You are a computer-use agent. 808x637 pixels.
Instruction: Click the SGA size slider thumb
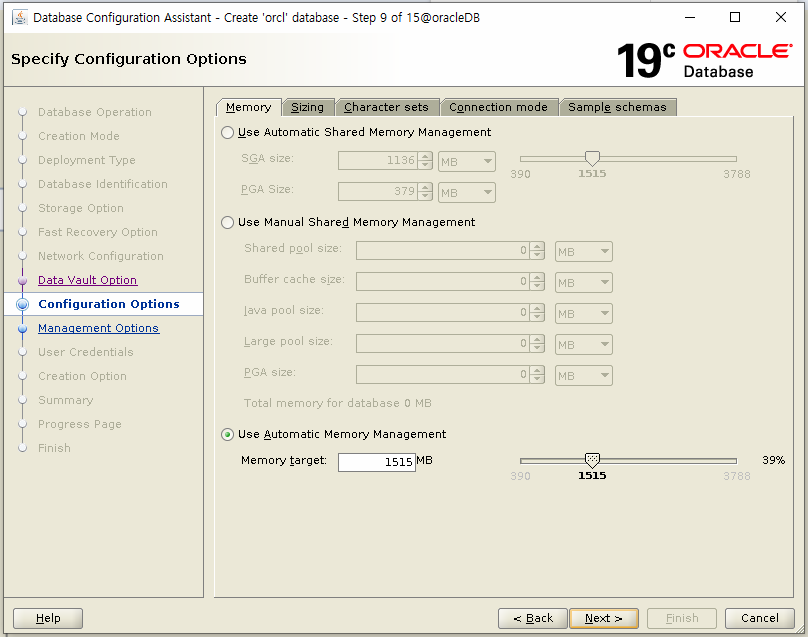pyautogui.click(x=592, y=158)
